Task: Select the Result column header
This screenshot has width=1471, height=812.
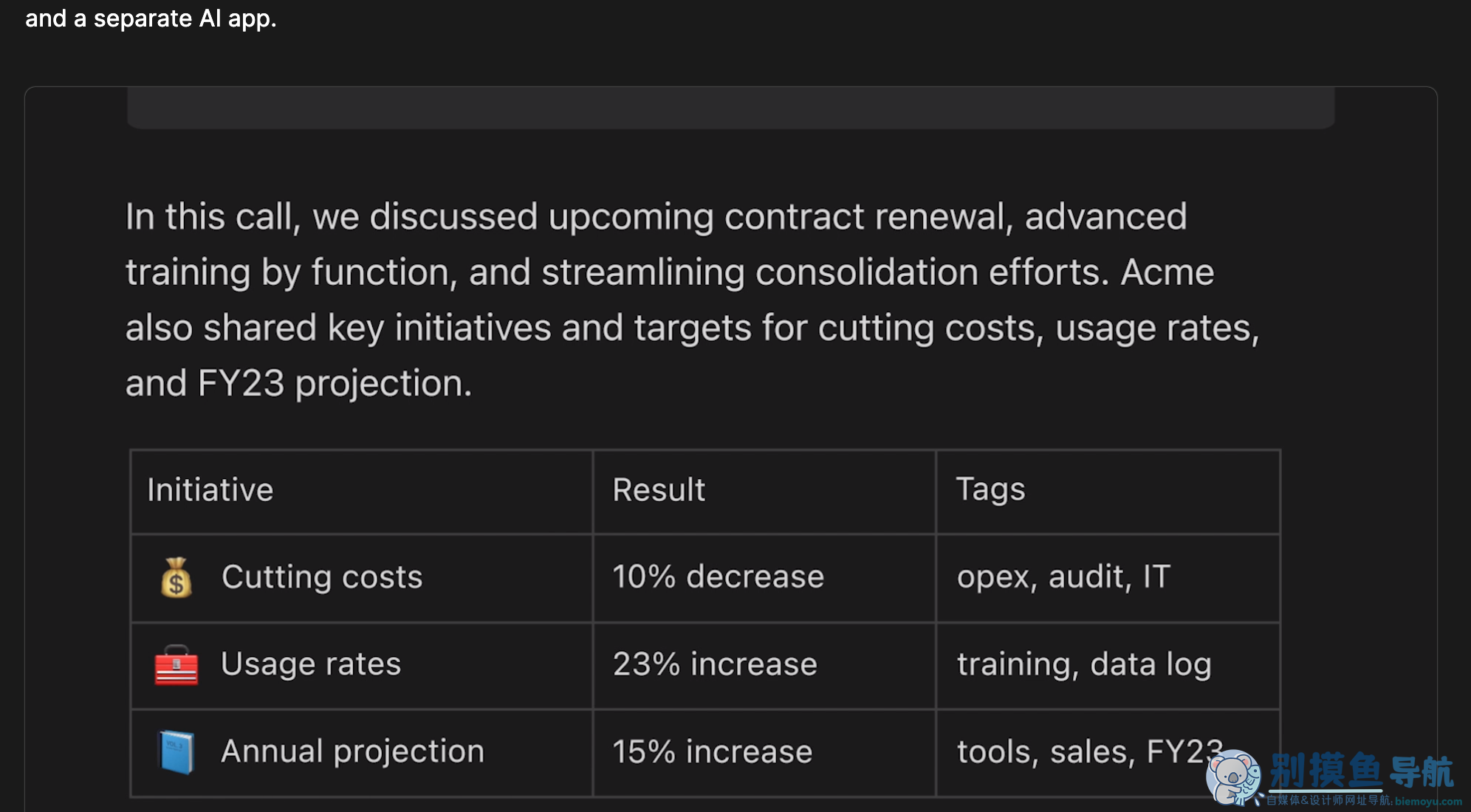Action: pos(764,492)
